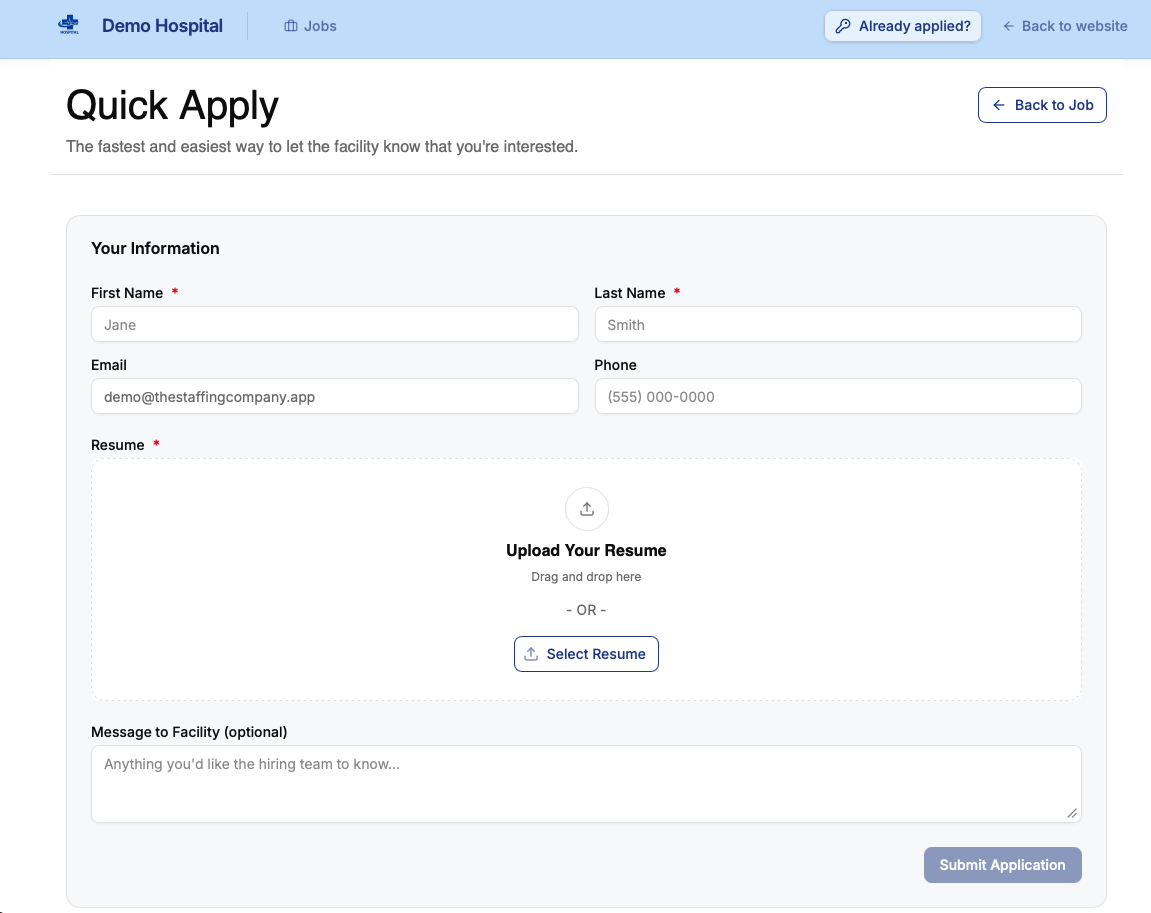Follow the Back to website link

pyautogui.click(x=1065, y=26)
